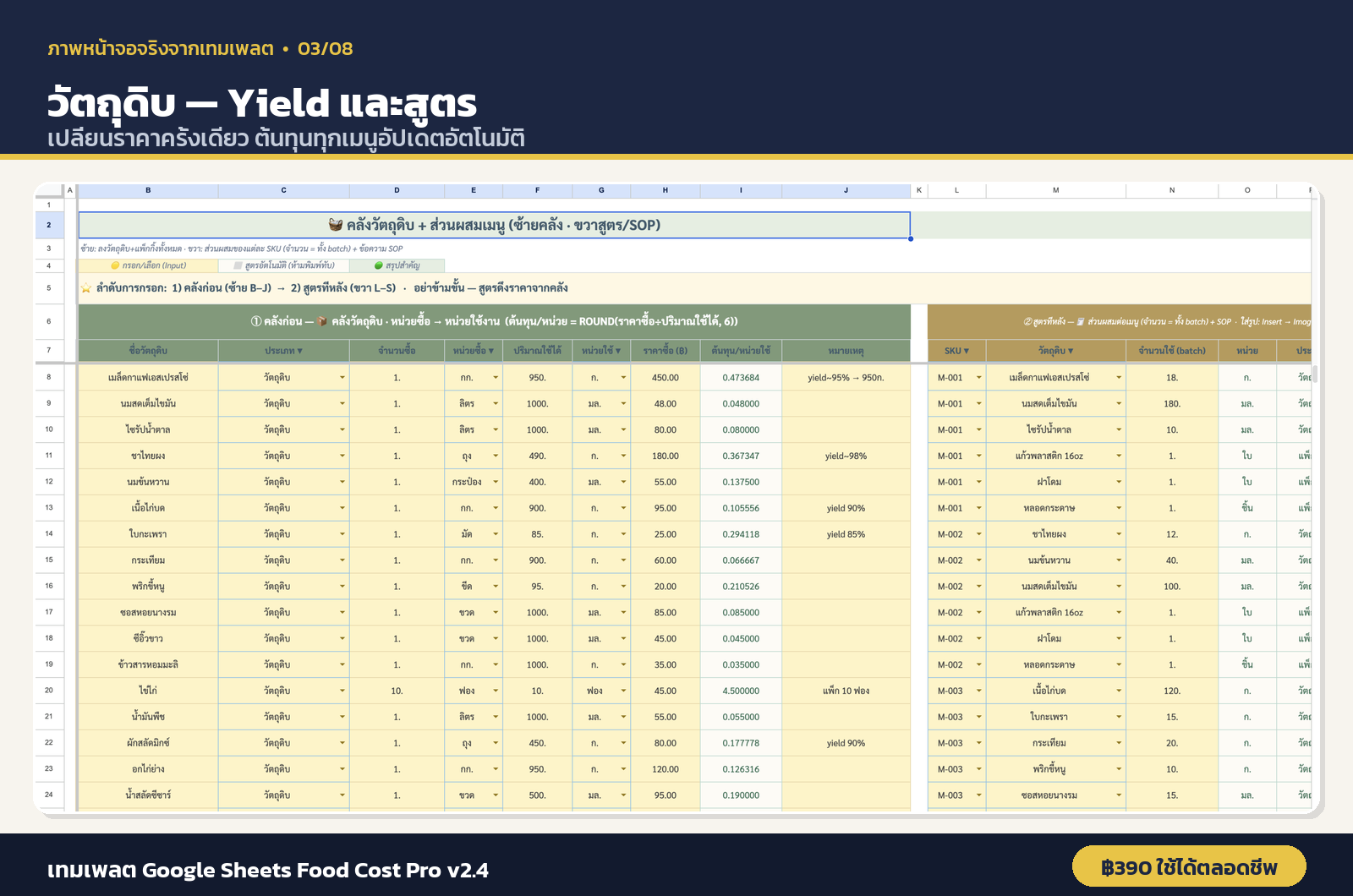Viewport: 1353px width, 896px height.
Task: Click the ข้าวสารหอมมะลิ name cell
Action: pos(148,664)
